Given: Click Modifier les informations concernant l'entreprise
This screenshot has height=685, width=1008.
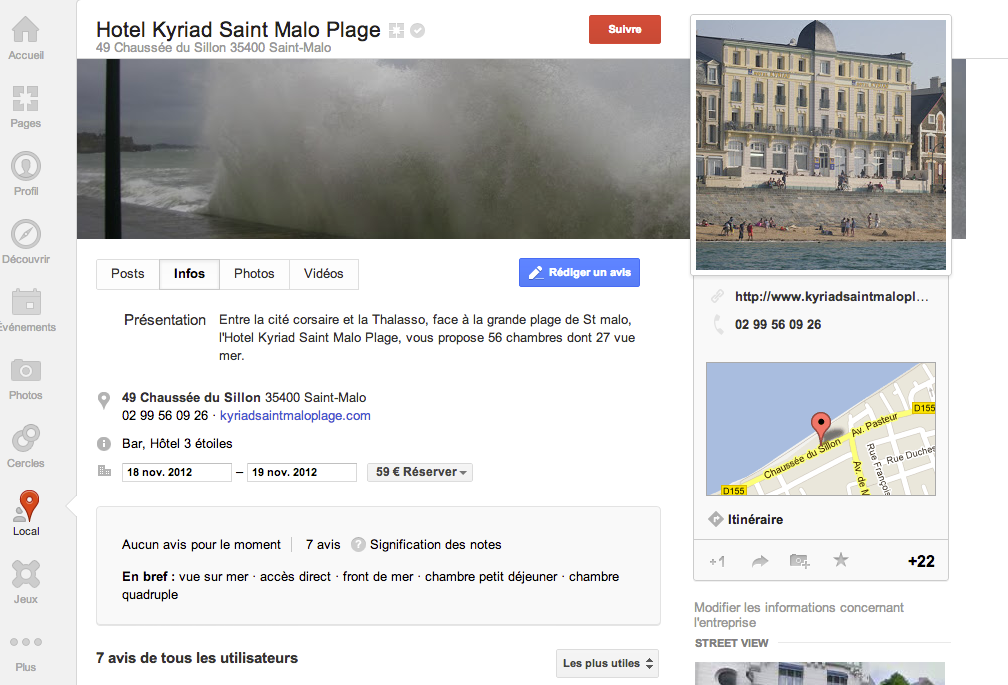Looking at the screenshot, I should click(799, 615).
